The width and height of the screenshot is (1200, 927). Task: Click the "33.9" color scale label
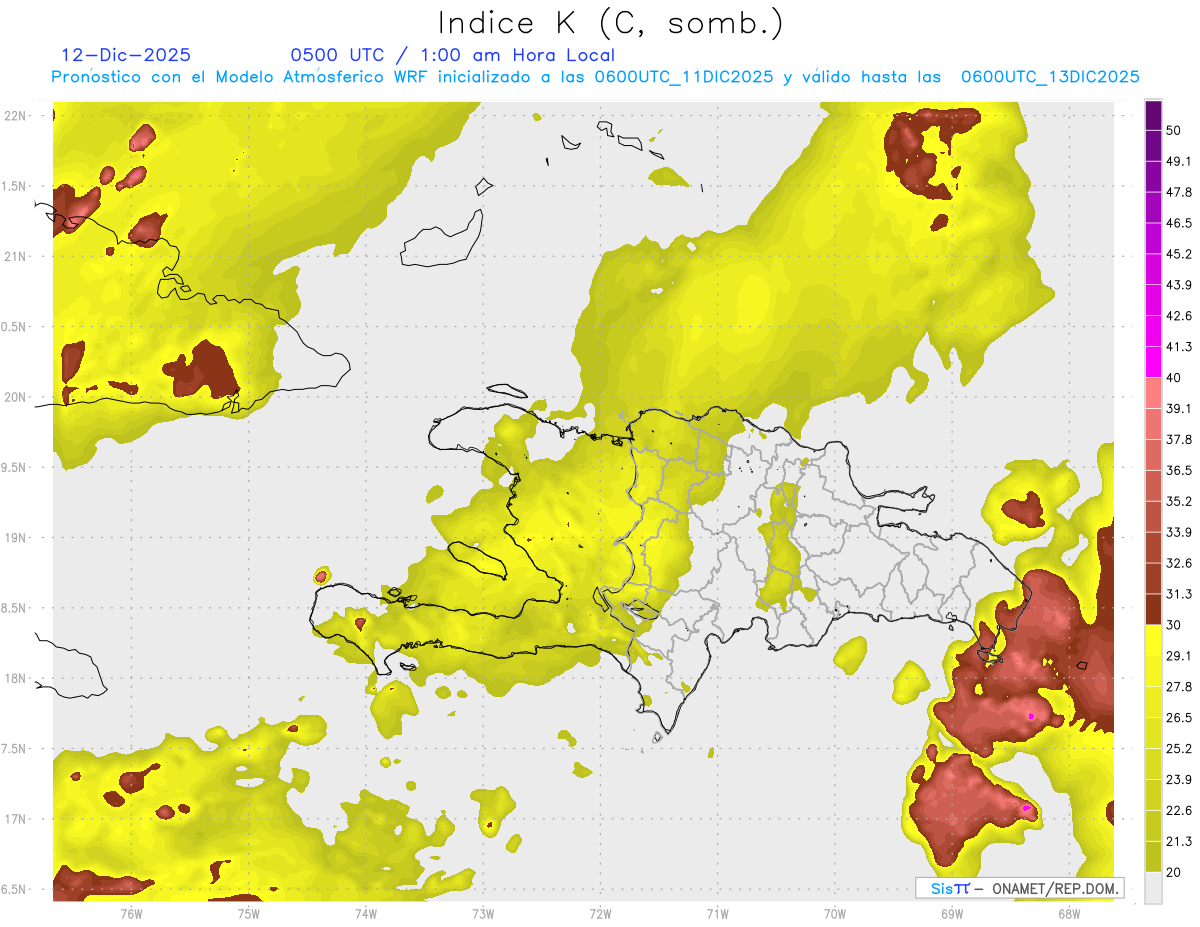[1179, 532]
